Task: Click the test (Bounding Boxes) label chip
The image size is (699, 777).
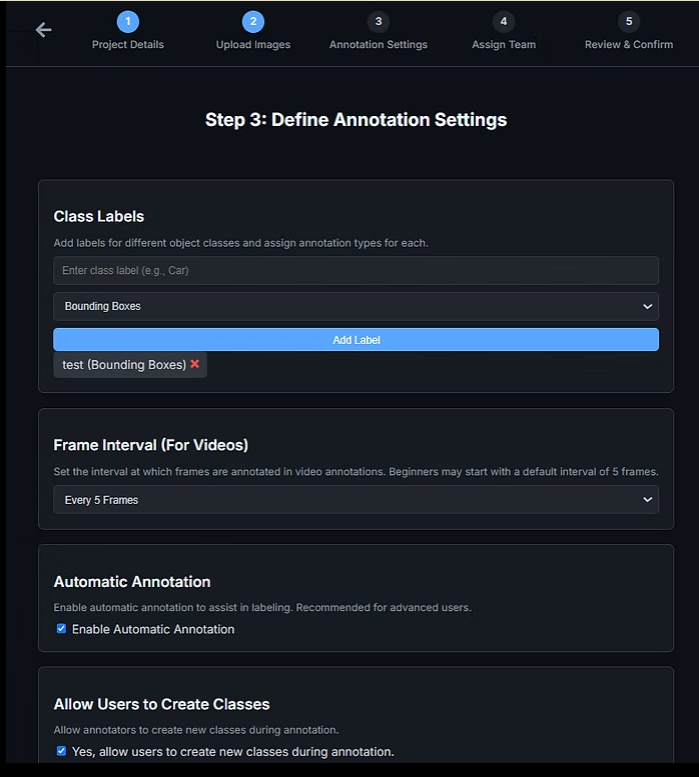Action: [x=123, y=365]
